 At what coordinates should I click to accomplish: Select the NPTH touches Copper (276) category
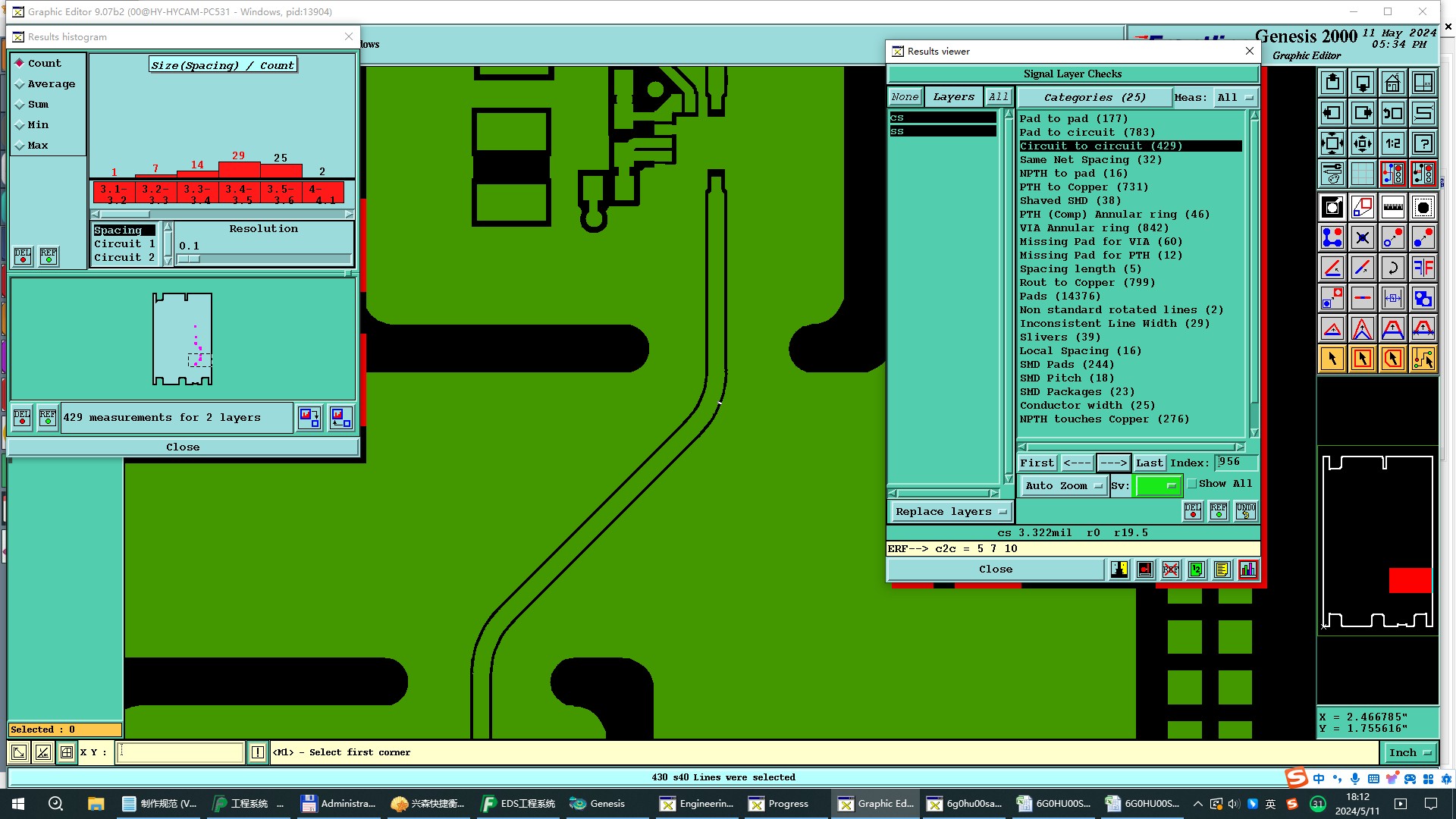(x=1105, y=419)
